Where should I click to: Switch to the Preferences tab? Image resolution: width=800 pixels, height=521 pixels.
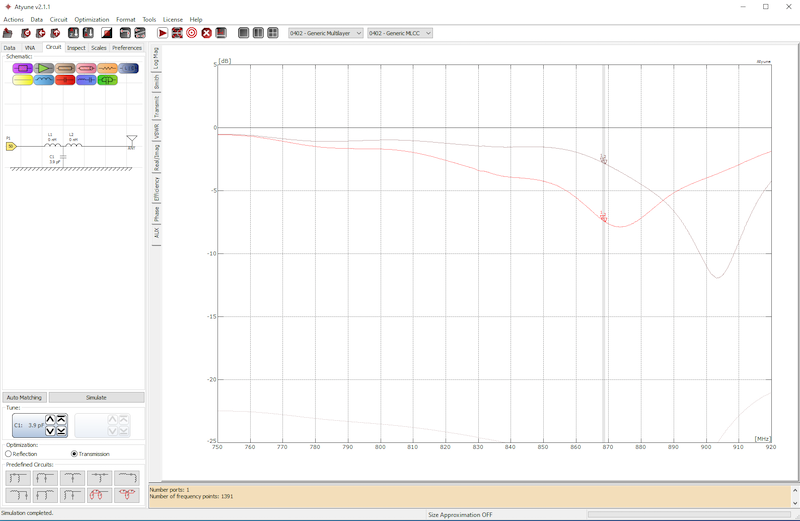pyautogui.click(x=127, y=47)
